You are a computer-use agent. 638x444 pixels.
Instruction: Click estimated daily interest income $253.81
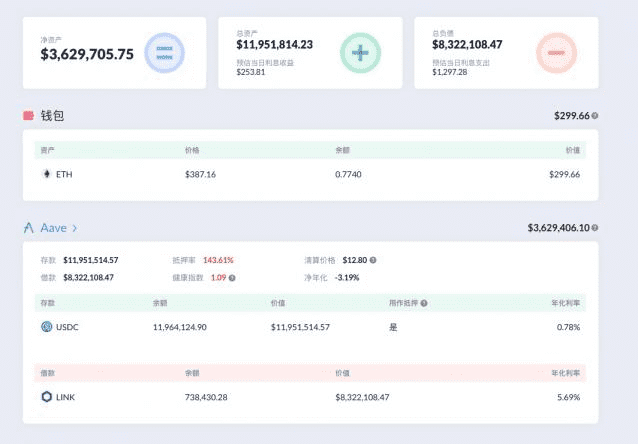251,72
